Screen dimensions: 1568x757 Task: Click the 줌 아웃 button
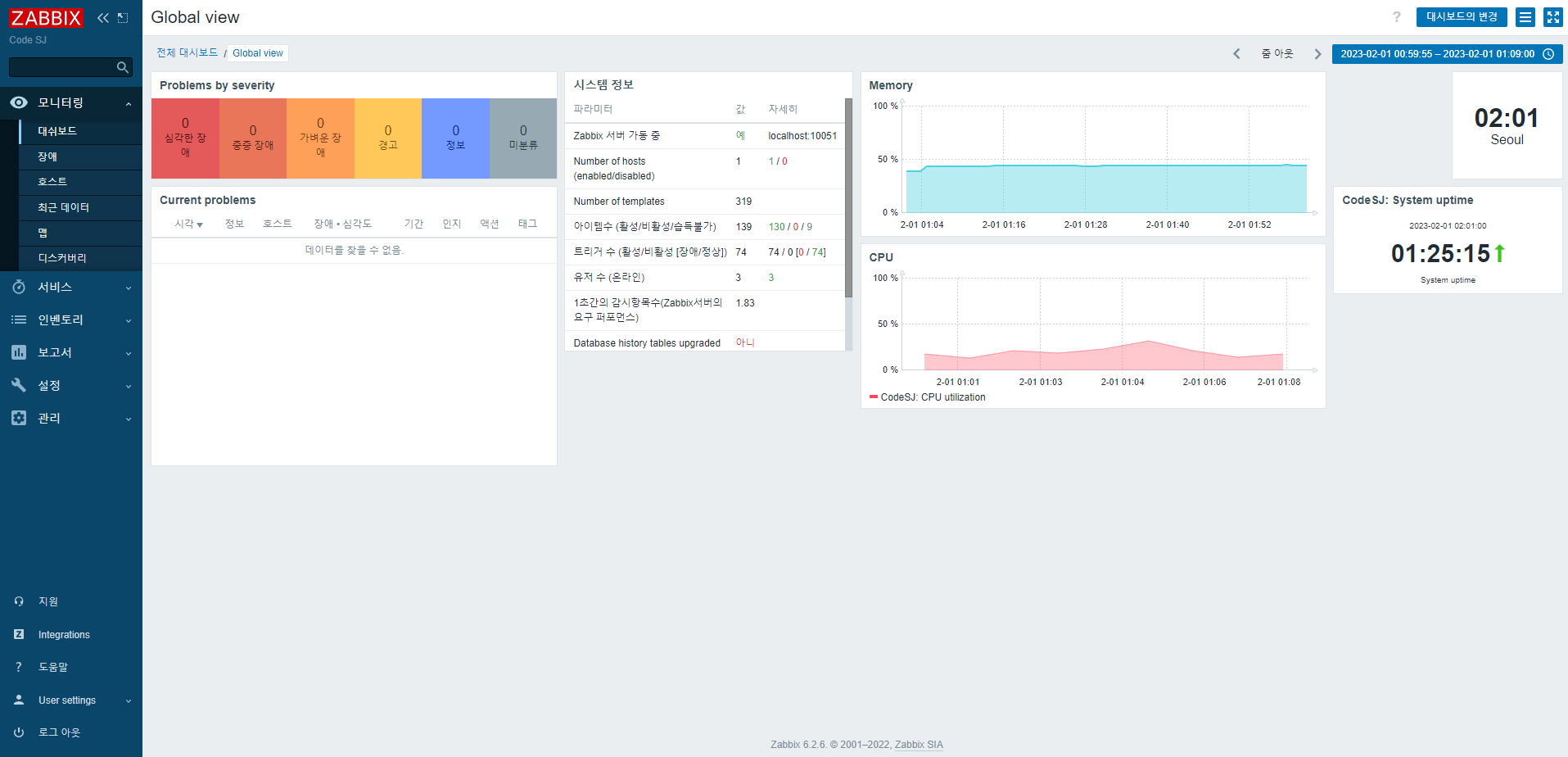click(1277, 53)
